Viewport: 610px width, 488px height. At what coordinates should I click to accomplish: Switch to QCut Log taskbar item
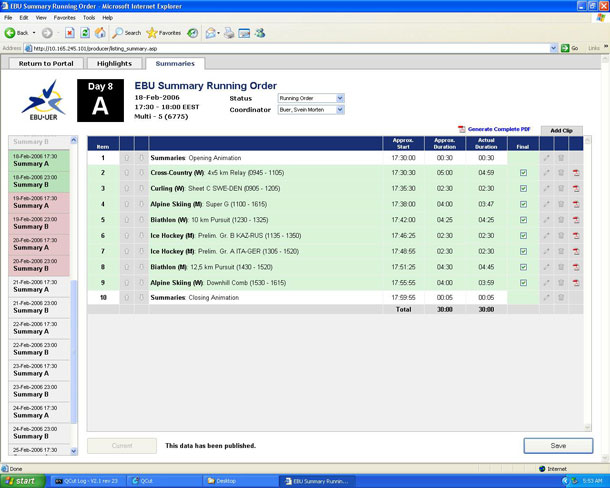tap(88, 481)
